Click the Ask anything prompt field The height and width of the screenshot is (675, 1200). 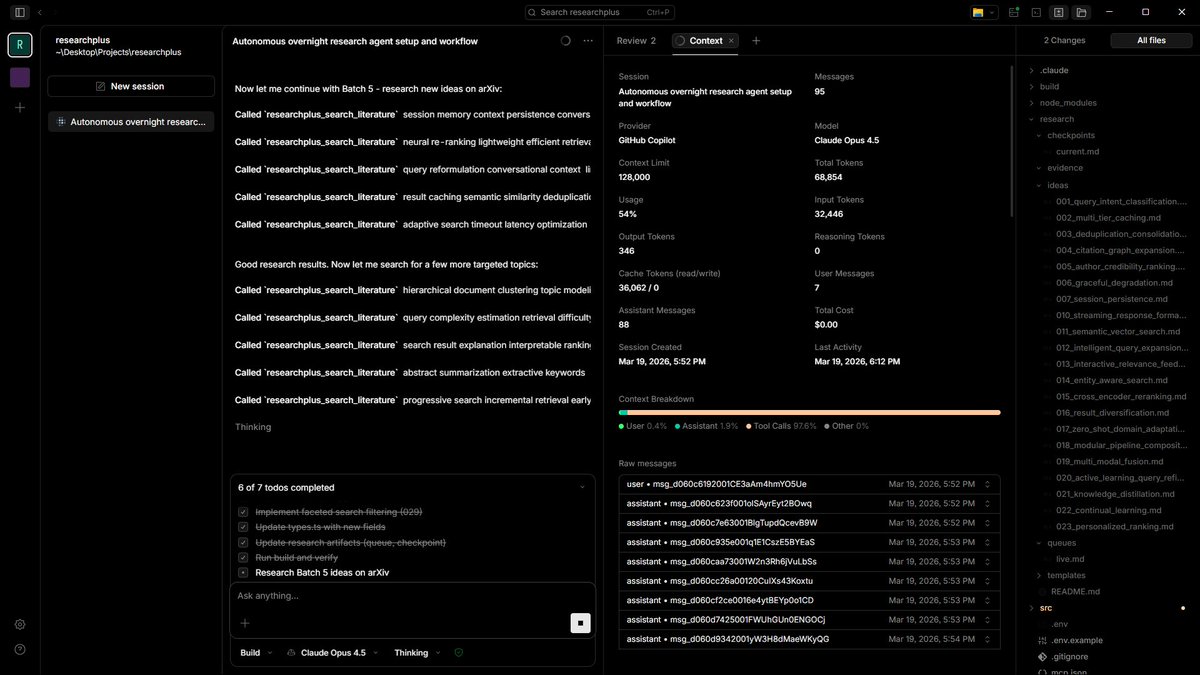(412, 596)
